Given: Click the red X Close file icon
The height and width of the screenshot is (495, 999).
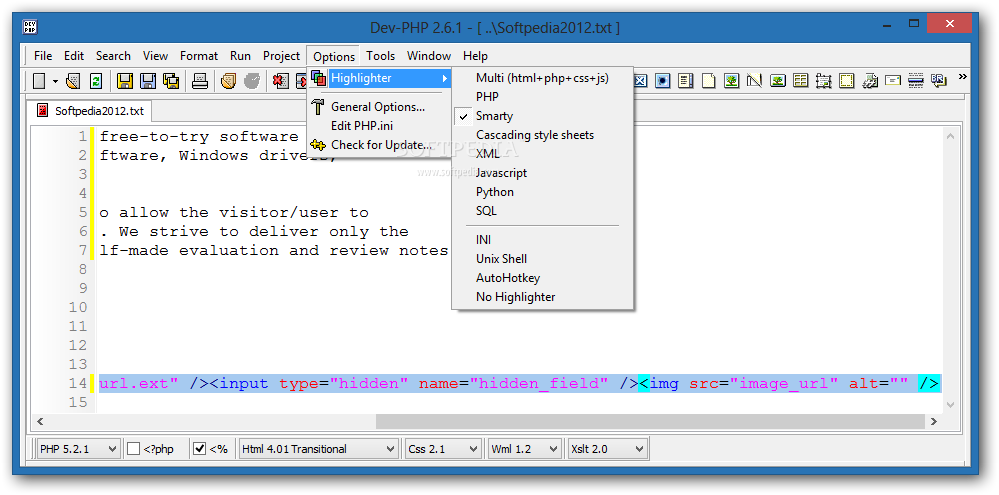Looking at the screenshot, I should (280, 81).
